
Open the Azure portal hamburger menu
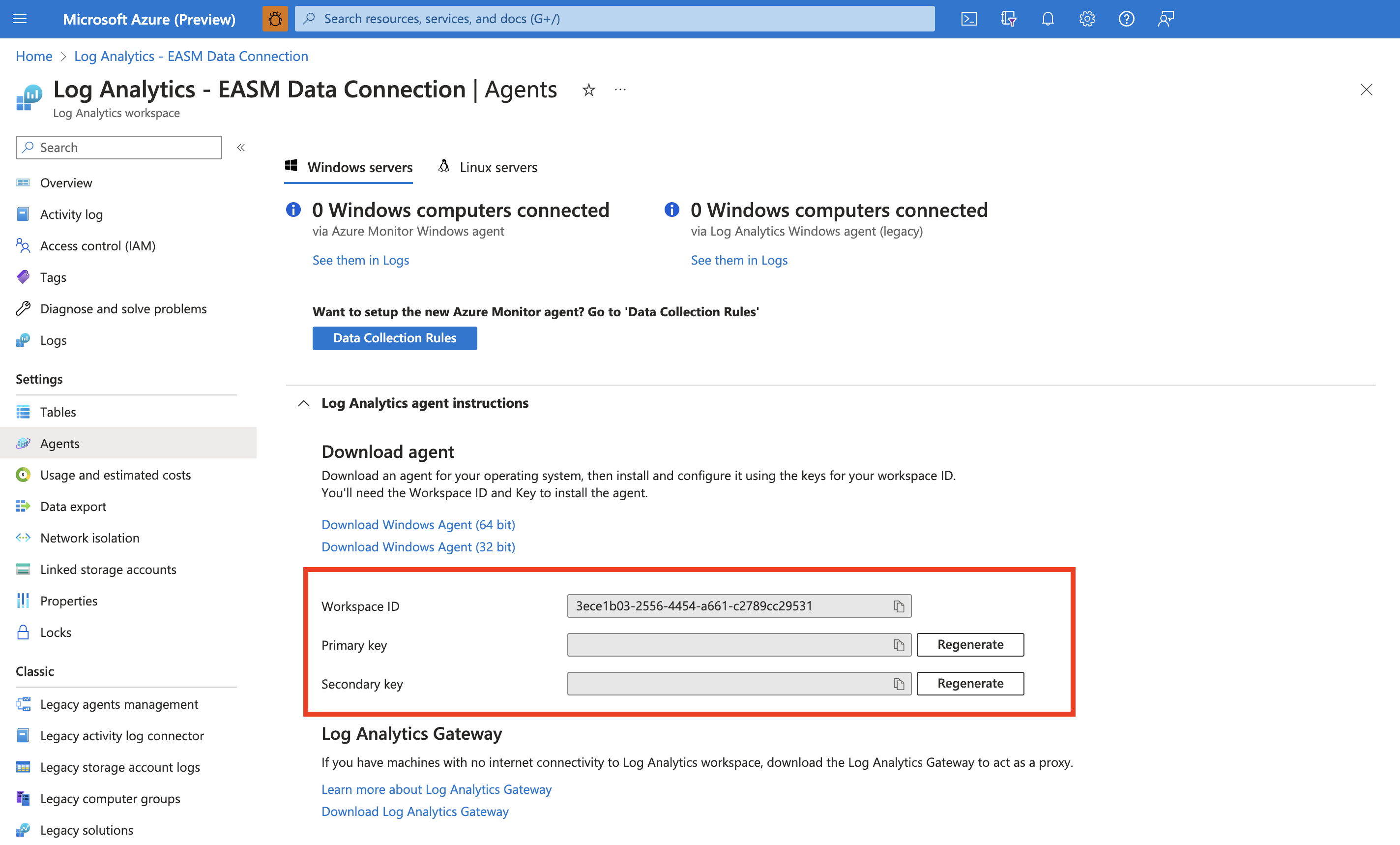pos(20,18)
